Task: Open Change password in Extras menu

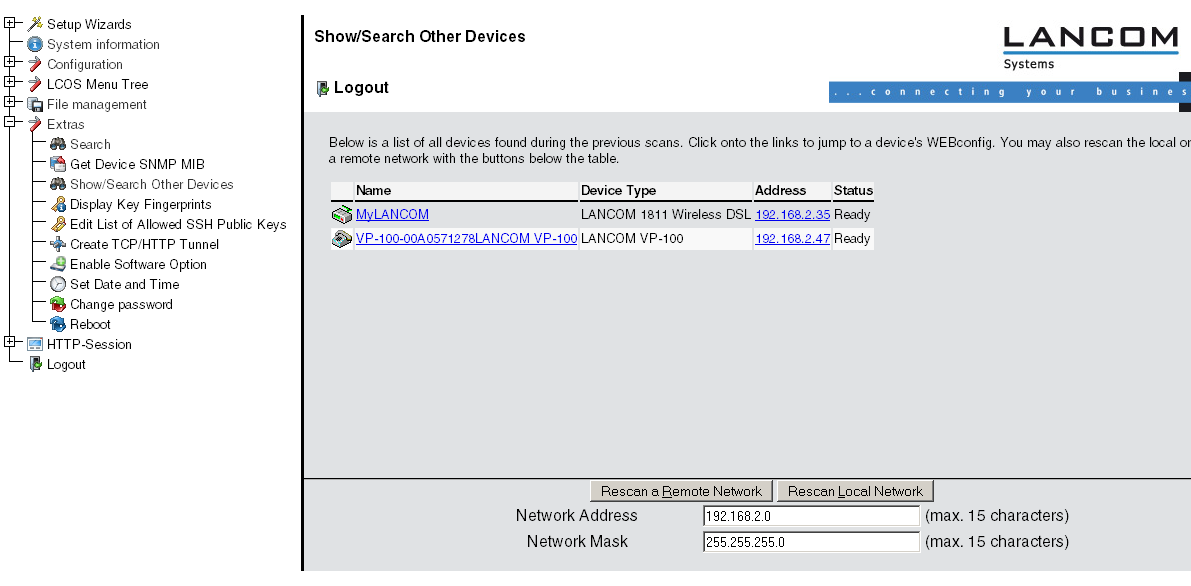Action: pyautogui.click(x=121, y=304)
